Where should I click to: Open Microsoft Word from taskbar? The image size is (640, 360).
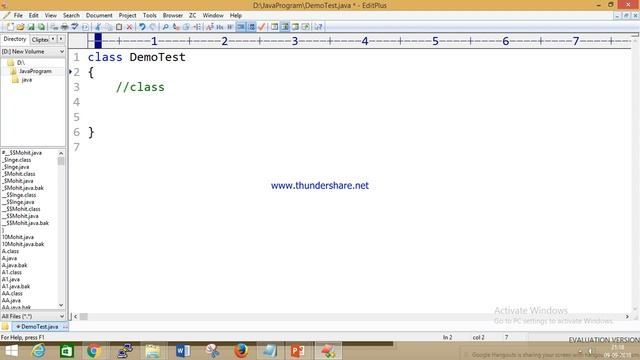pos(183,351)
